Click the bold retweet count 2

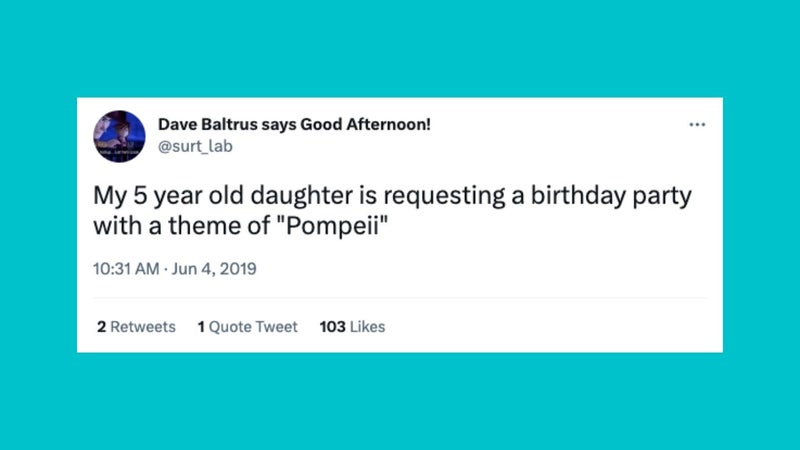click(x=102, y=327)
